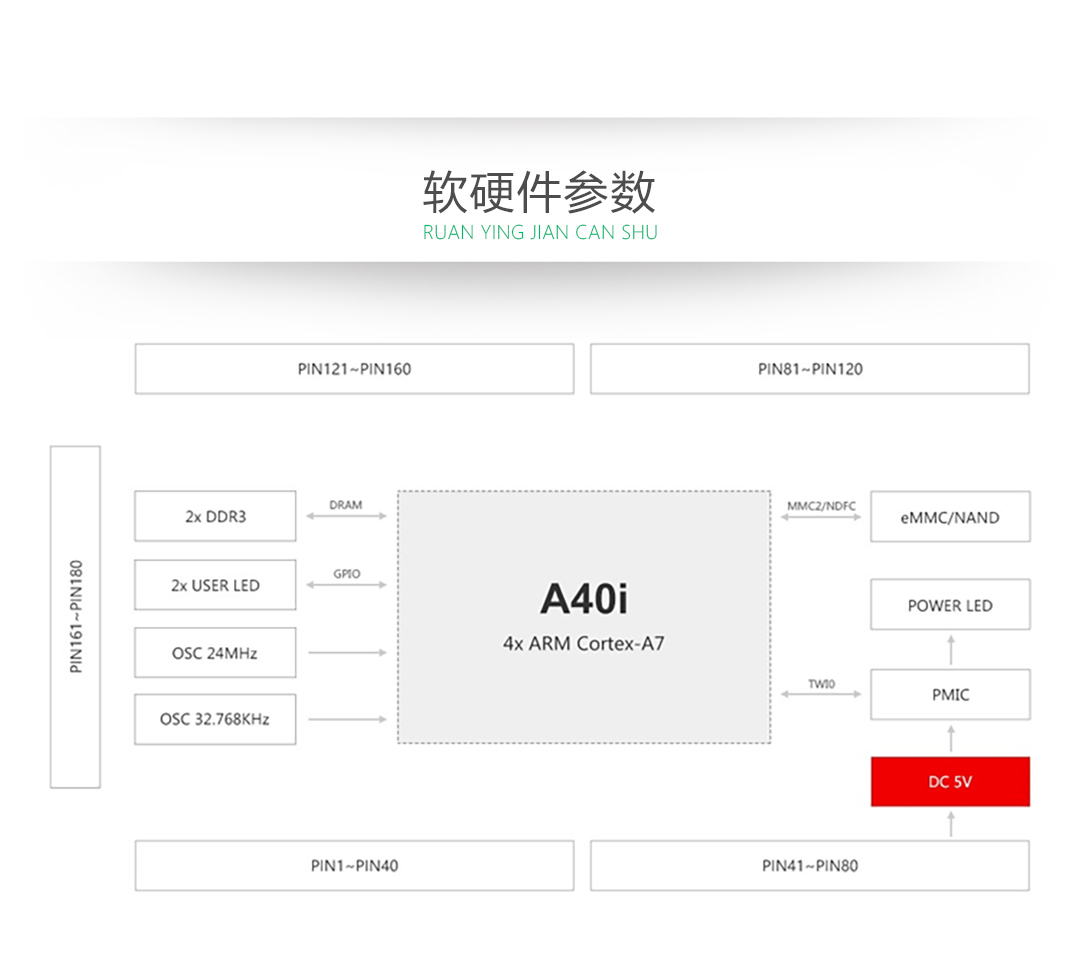Click the TWI0 arrow connector
This screenshot has width=1080, height=955.
[821, 694]
